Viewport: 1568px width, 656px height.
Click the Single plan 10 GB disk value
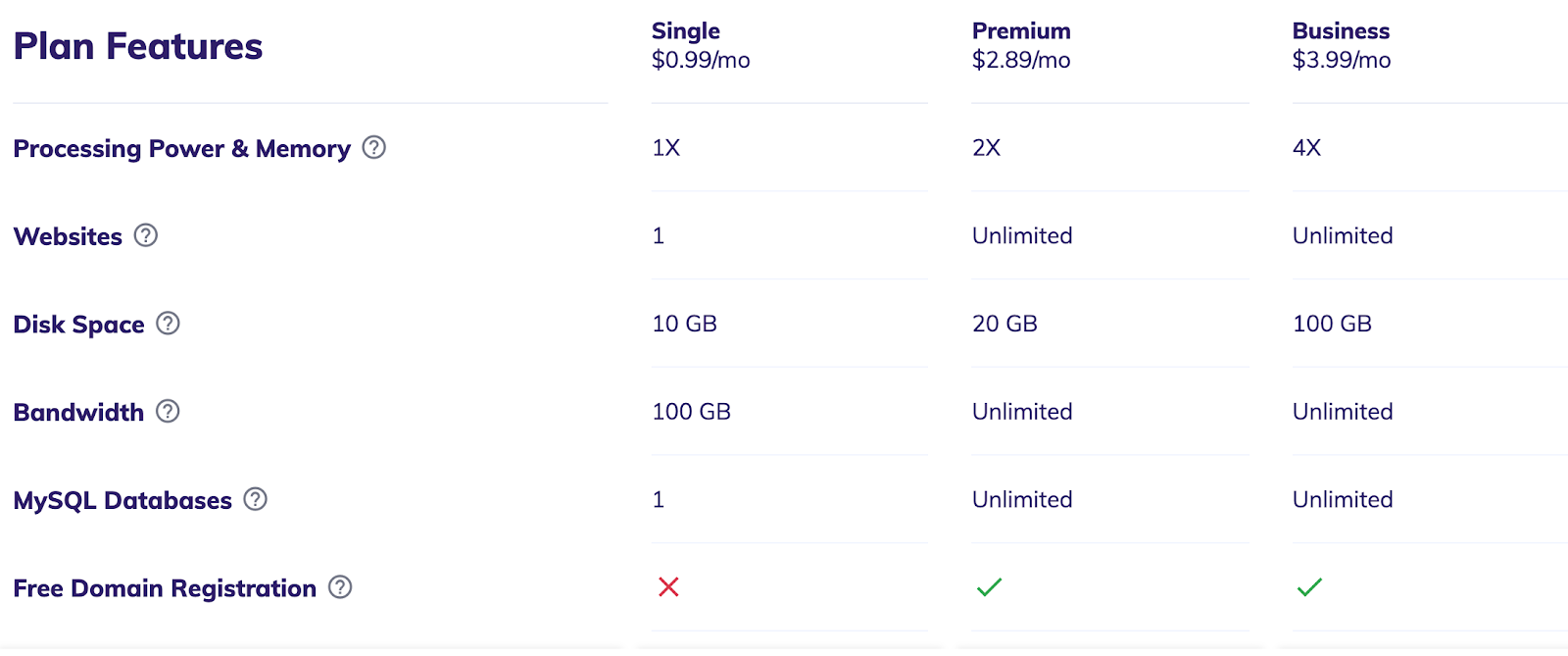684,324
